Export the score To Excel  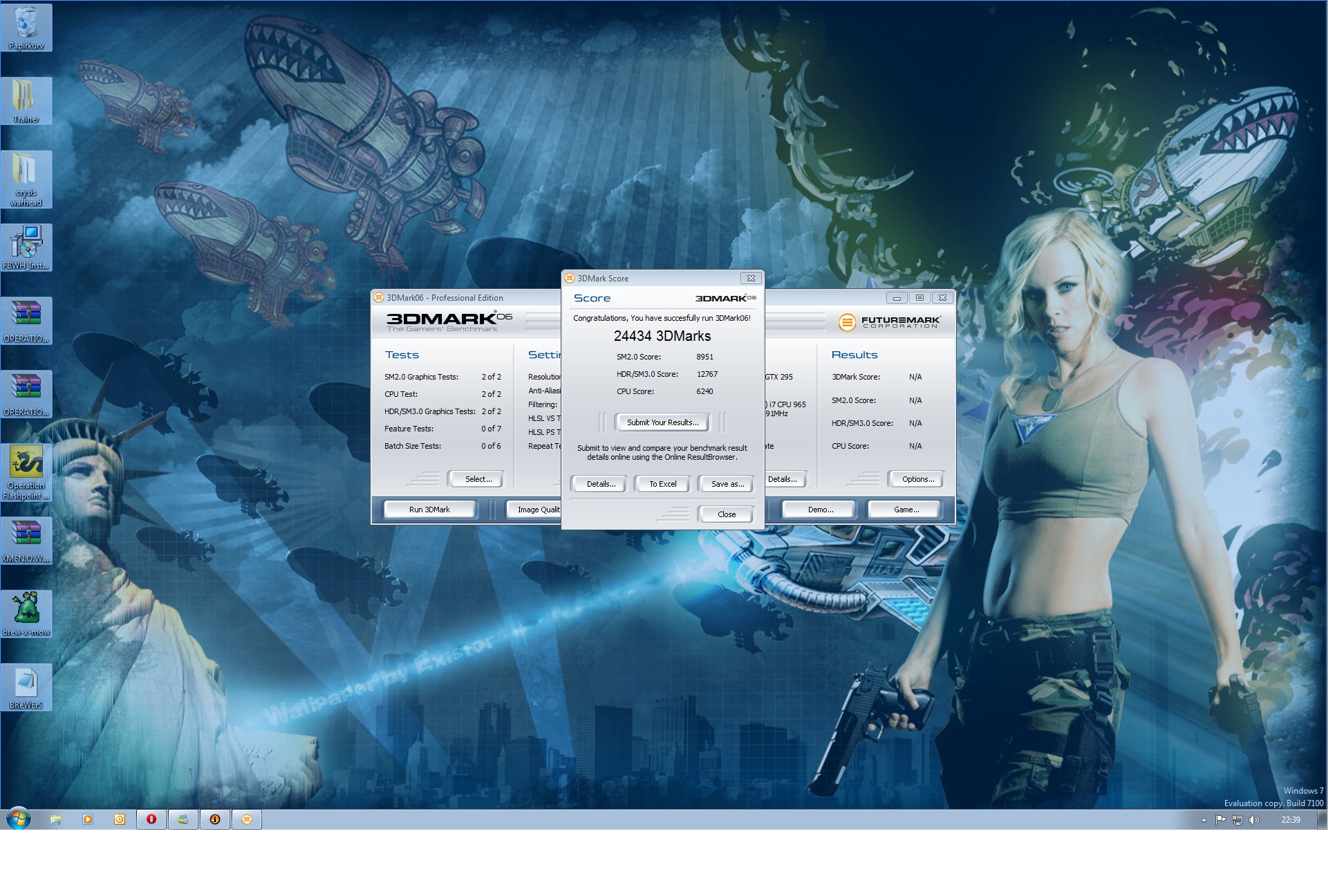pos(662,484)
